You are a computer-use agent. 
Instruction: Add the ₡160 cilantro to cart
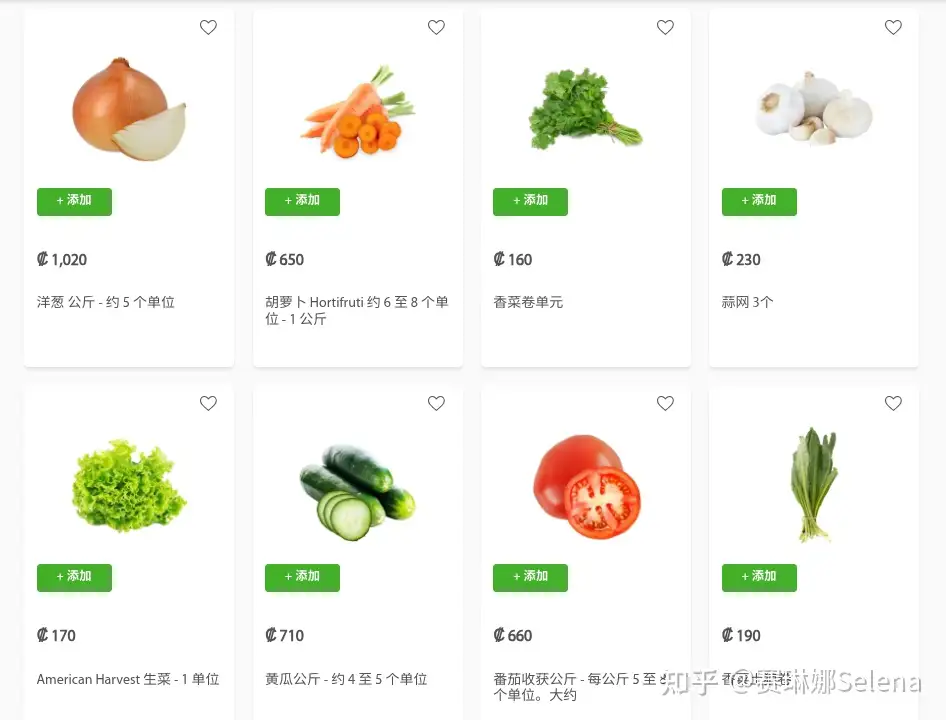530,201
